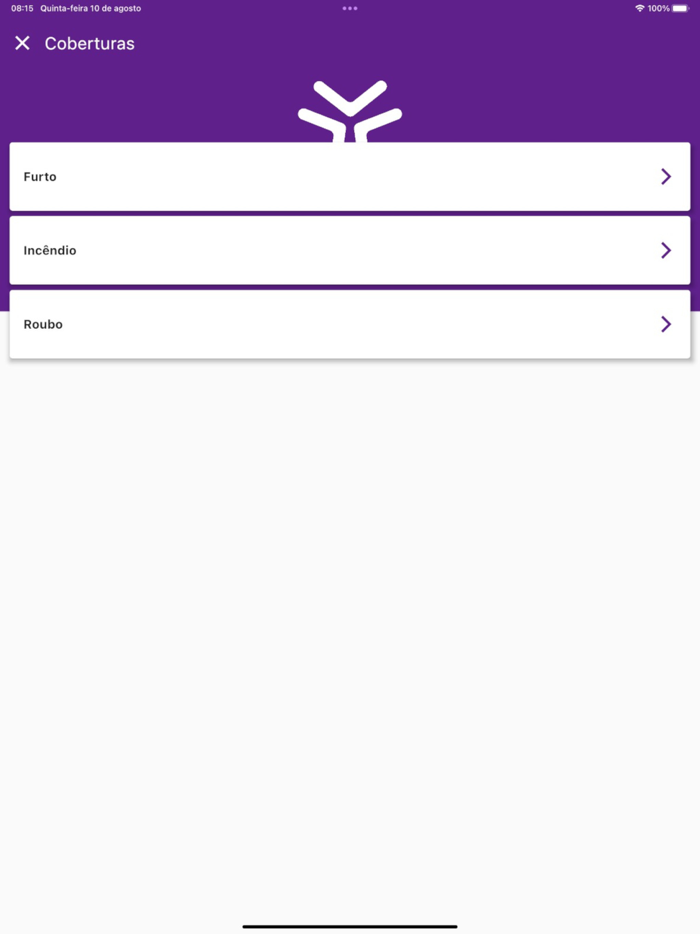Image resolution: width=700 pixels, height=934 pixels.
Task: Tap the Wi-Fi status icon
Action: point(640,8)
